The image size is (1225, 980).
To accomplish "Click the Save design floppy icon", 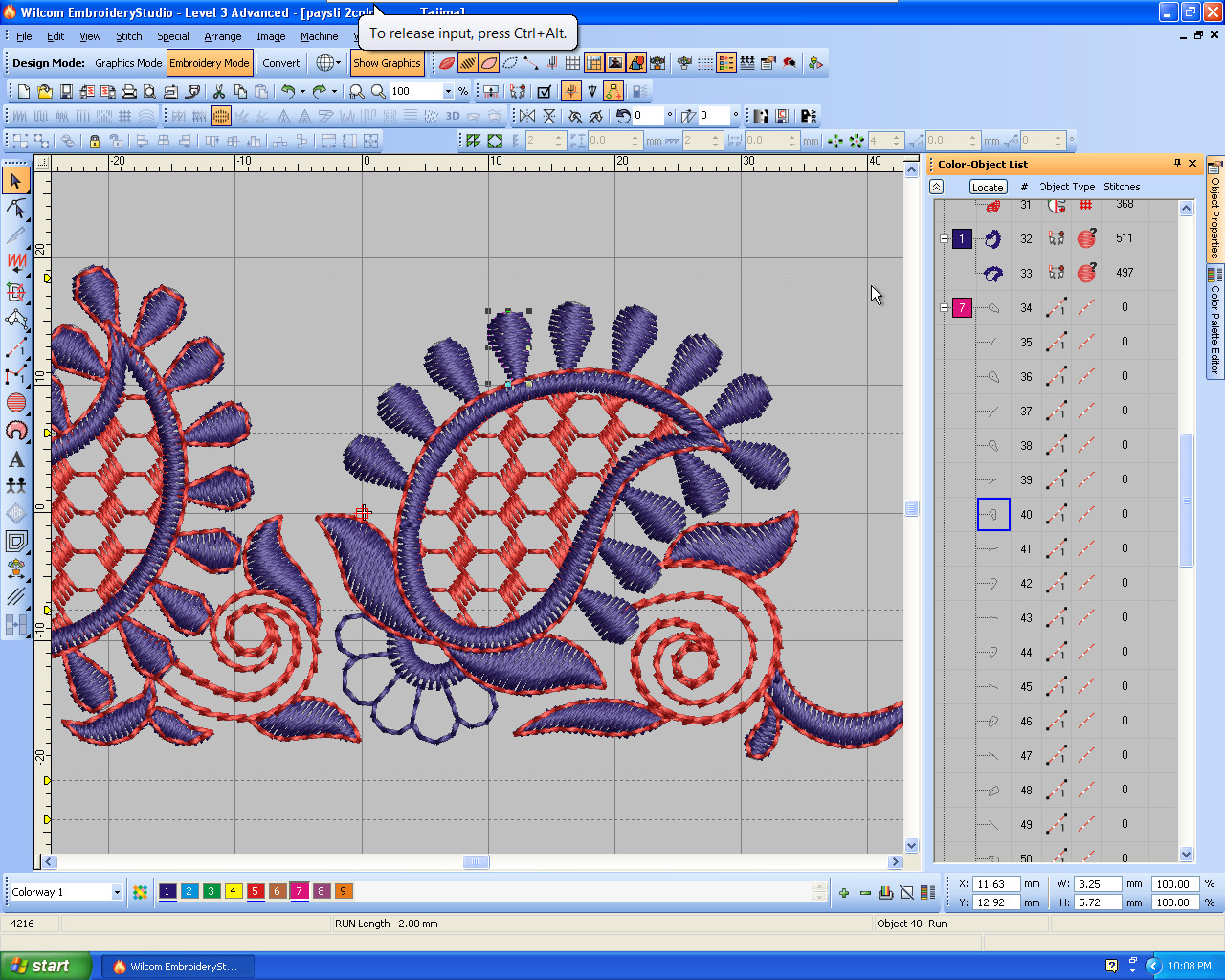I will [x=66, y=91].
